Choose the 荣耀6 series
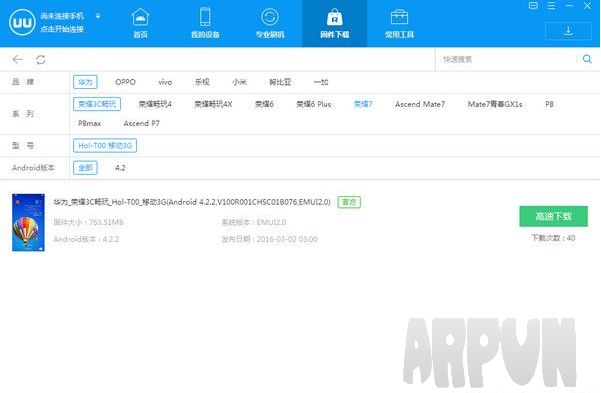 click(264, 104)
